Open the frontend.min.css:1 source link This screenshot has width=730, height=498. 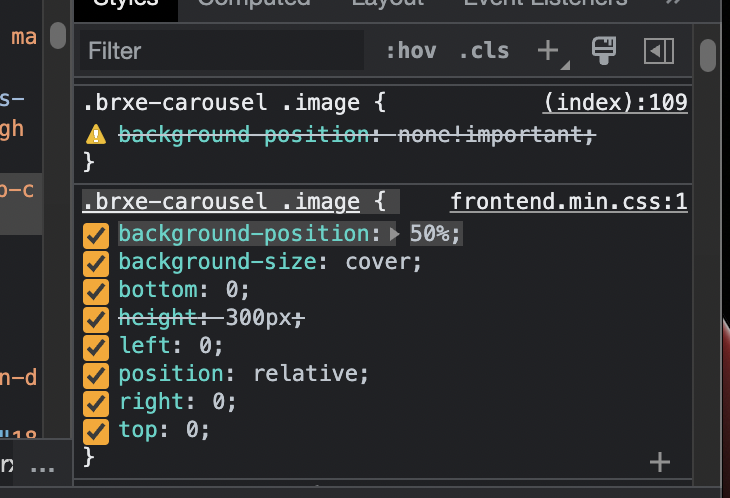568,202
